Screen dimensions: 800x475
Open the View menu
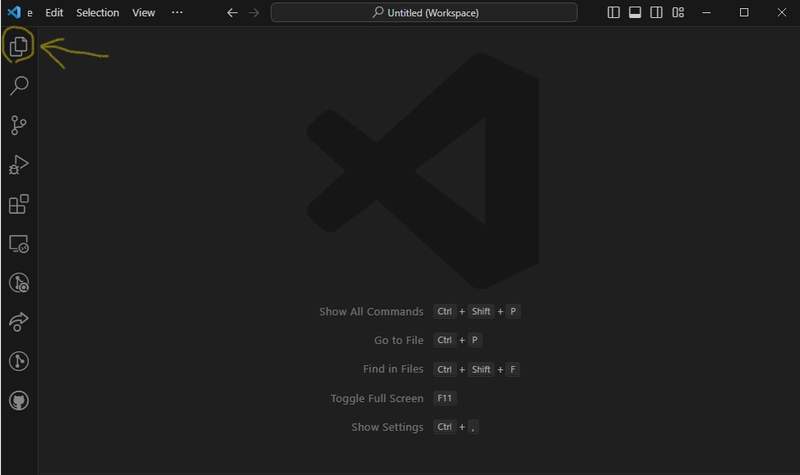(x=143, y=13)
